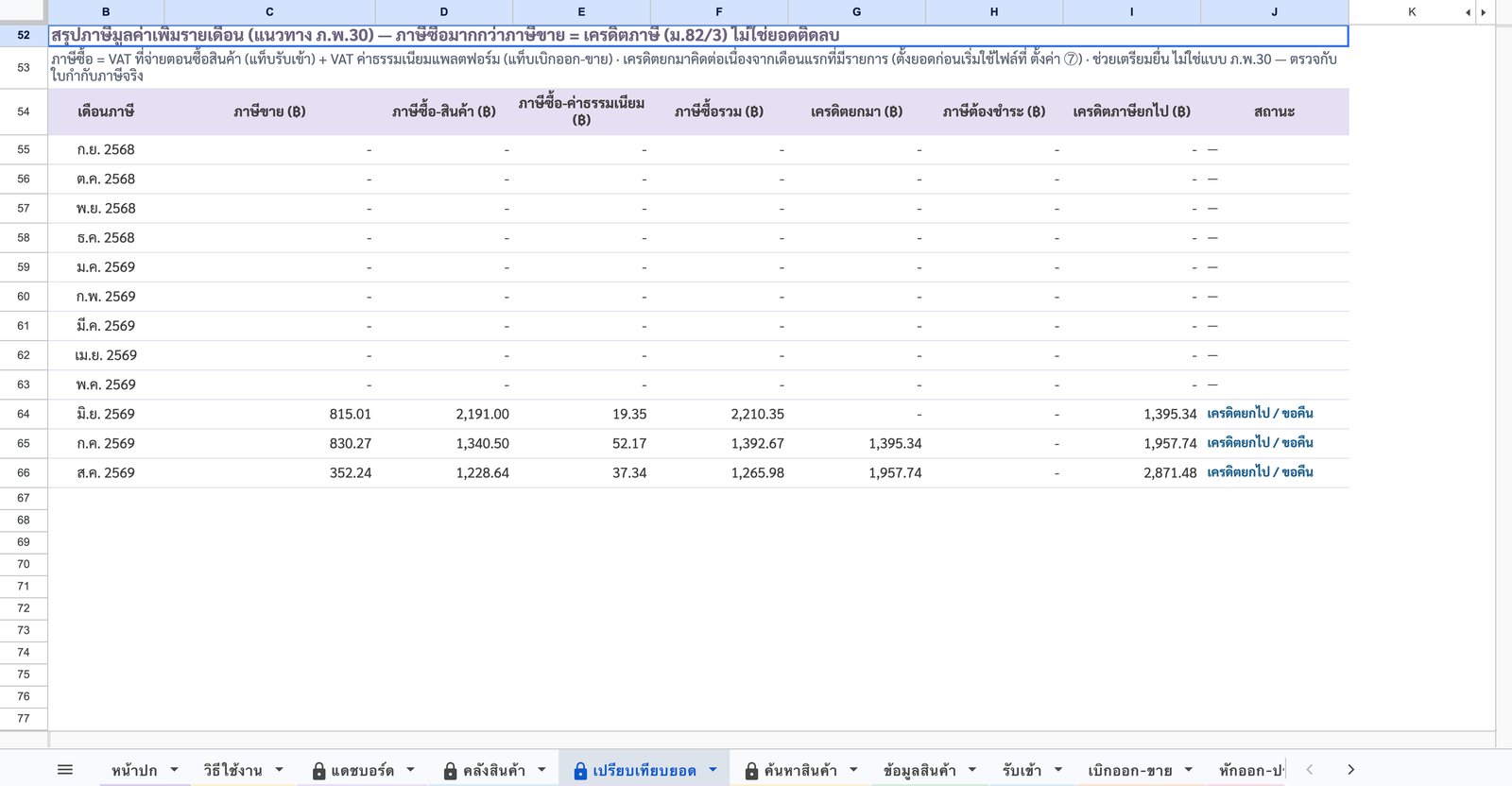Select column C by its header
This screenshot has width=1512, height=786.
tap(269, 12)
